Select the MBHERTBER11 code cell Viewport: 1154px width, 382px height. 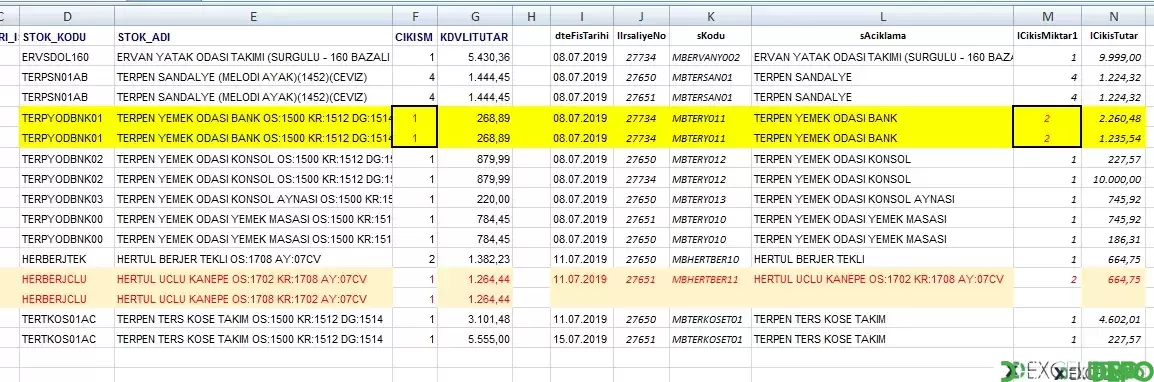tap(710, 280)
